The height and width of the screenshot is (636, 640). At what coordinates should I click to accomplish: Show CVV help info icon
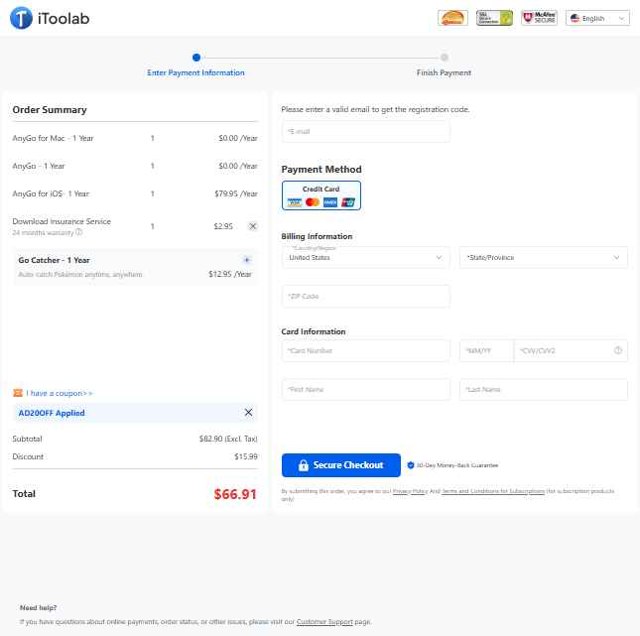[618, 350]
